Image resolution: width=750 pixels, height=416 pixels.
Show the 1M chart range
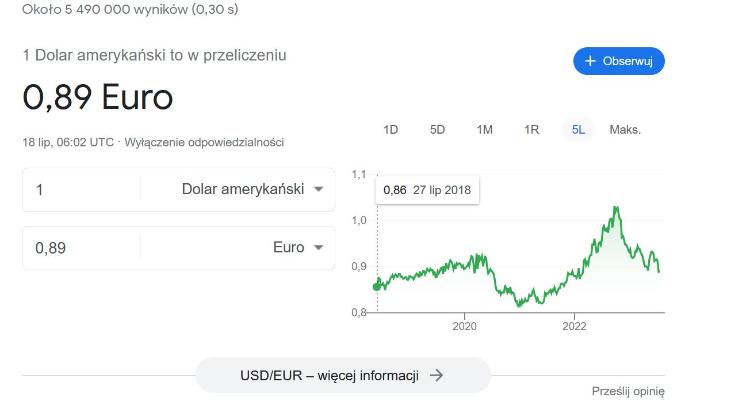pos(484,129)
